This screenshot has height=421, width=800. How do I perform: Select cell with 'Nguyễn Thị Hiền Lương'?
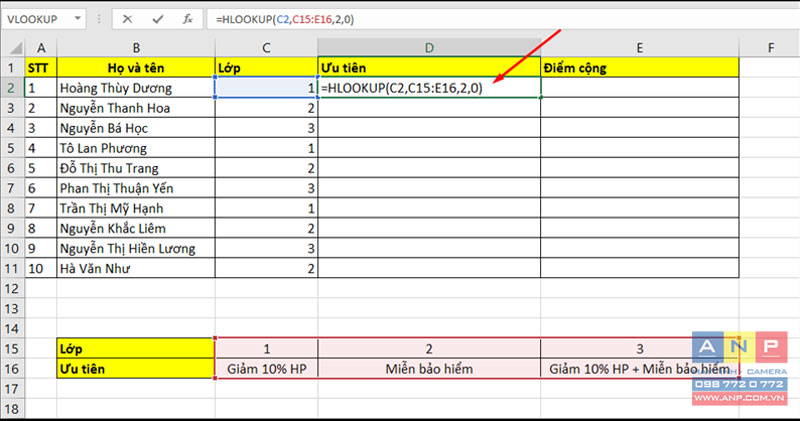tap(136, 248)
